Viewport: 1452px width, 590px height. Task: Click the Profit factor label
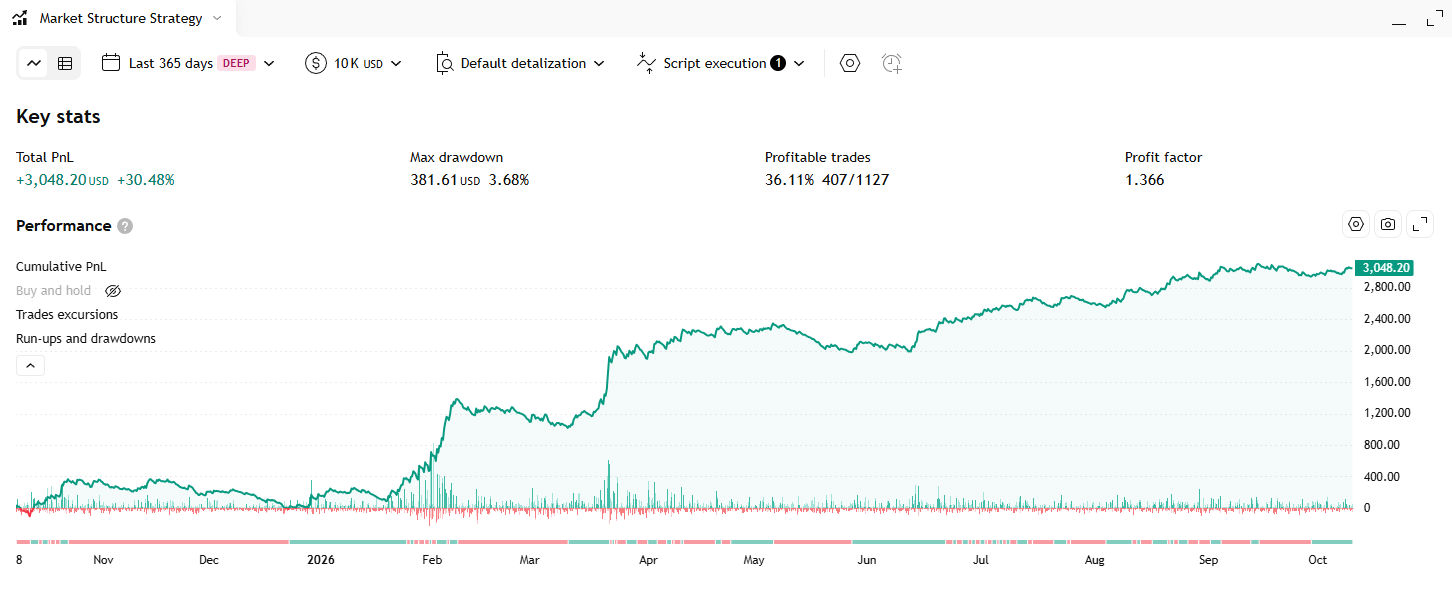(1164, 157)
